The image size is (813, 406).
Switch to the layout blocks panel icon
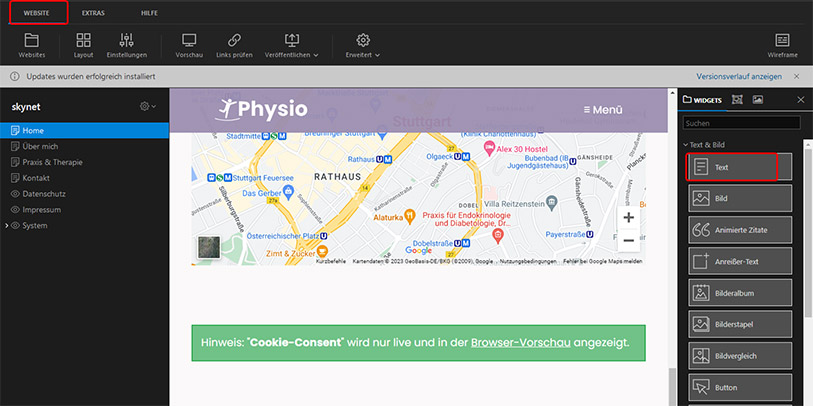(x=737, y=100)
